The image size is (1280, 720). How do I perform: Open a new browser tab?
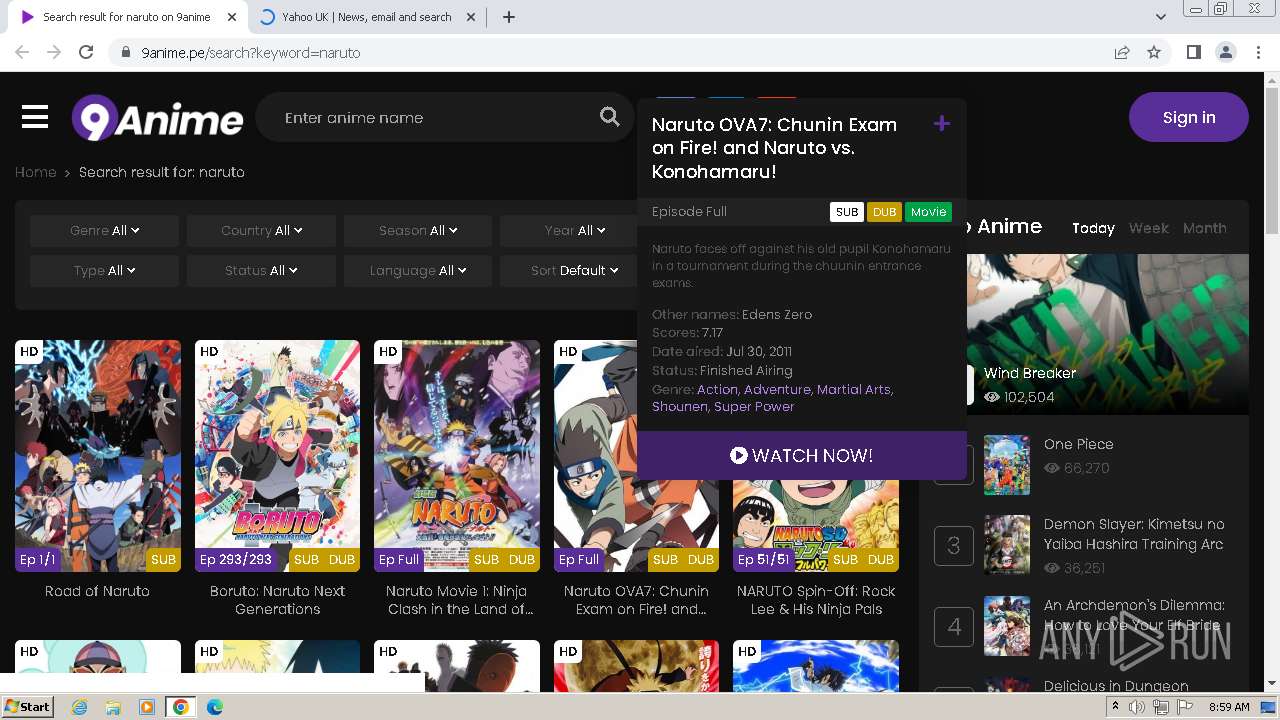(x=509, y=17)
